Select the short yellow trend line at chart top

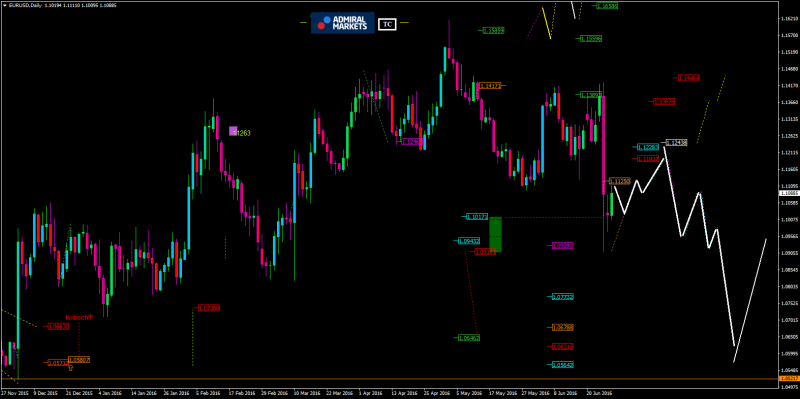click(x=546, y=23)
